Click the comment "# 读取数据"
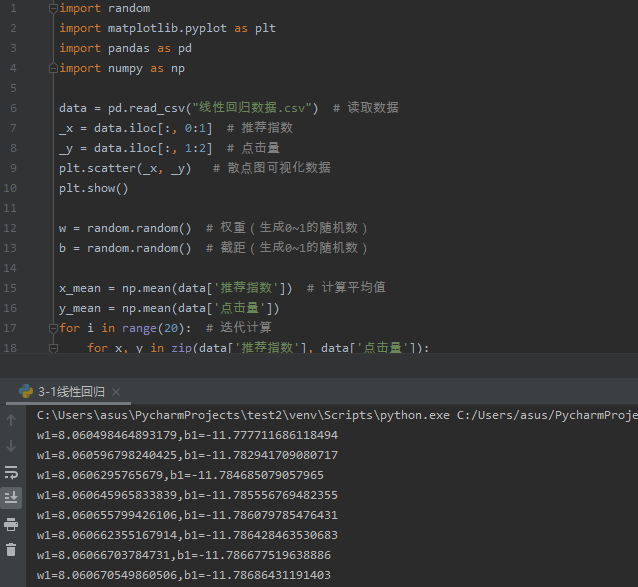This screenshot has height=587, width=638. click(366, 108)
